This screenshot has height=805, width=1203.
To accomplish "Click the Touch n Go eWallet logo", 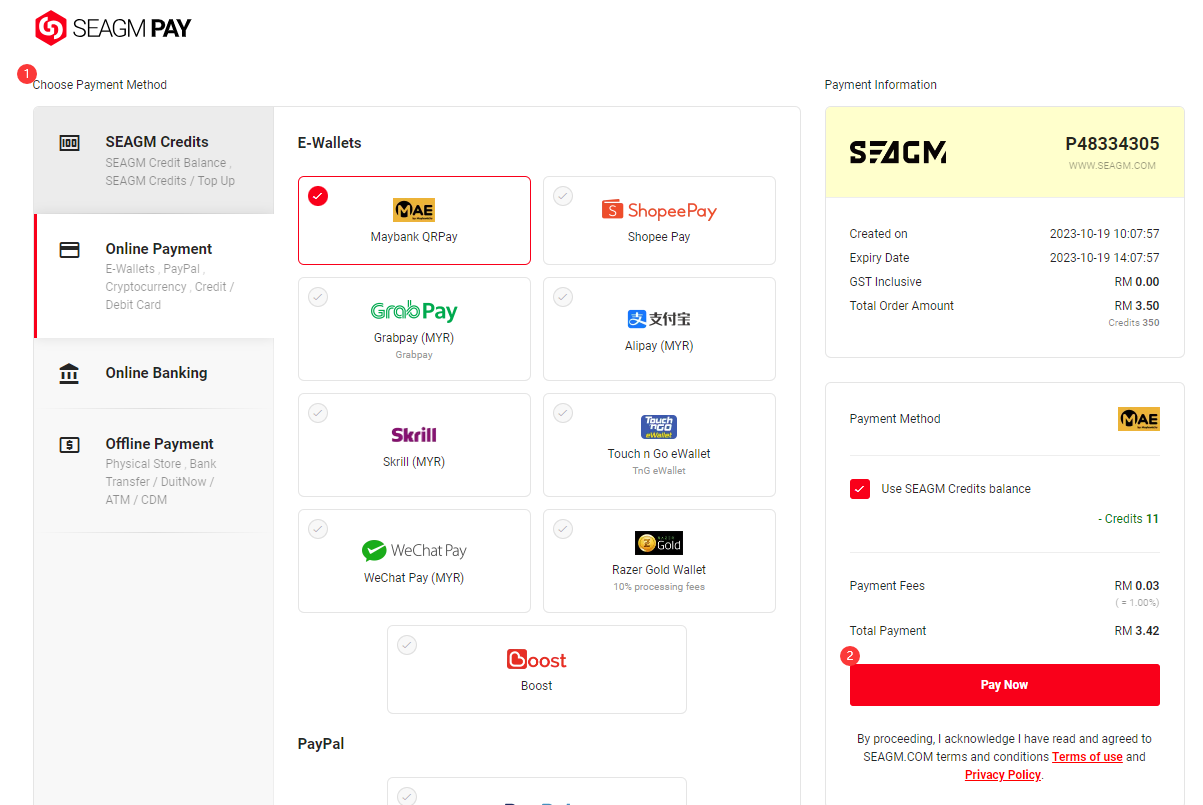I will (659, 427).
